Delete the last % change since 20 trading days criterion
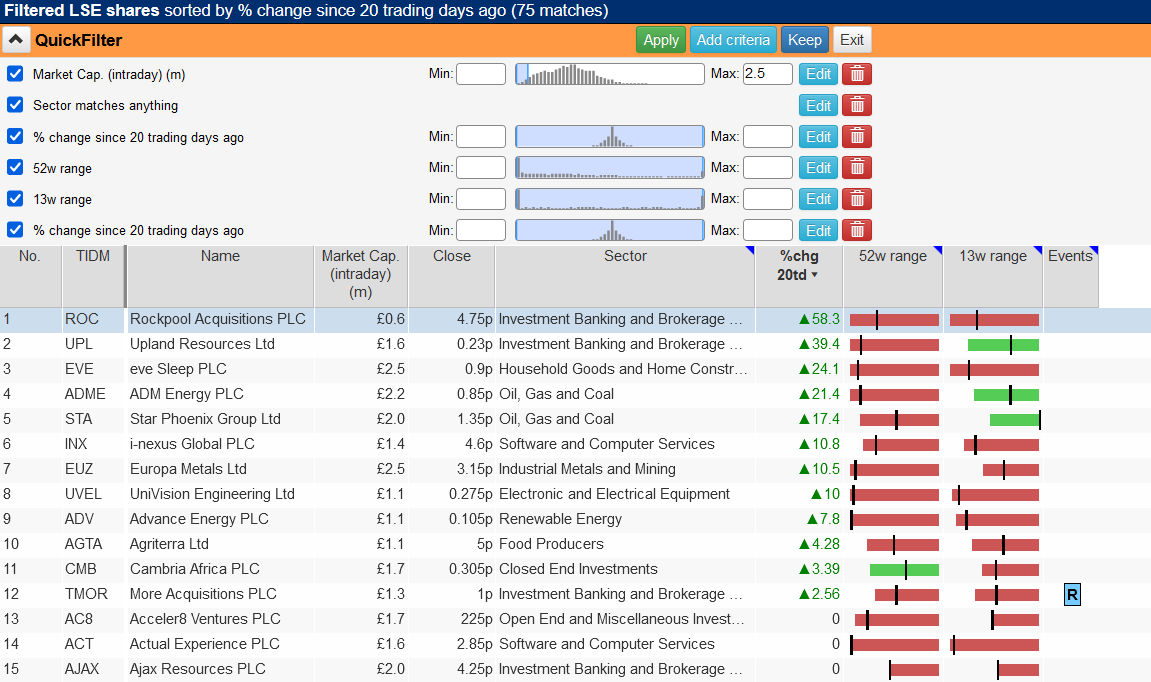The height and width of the screenshot is (682, 1151). pyautogui.click(x=857, y=231)
